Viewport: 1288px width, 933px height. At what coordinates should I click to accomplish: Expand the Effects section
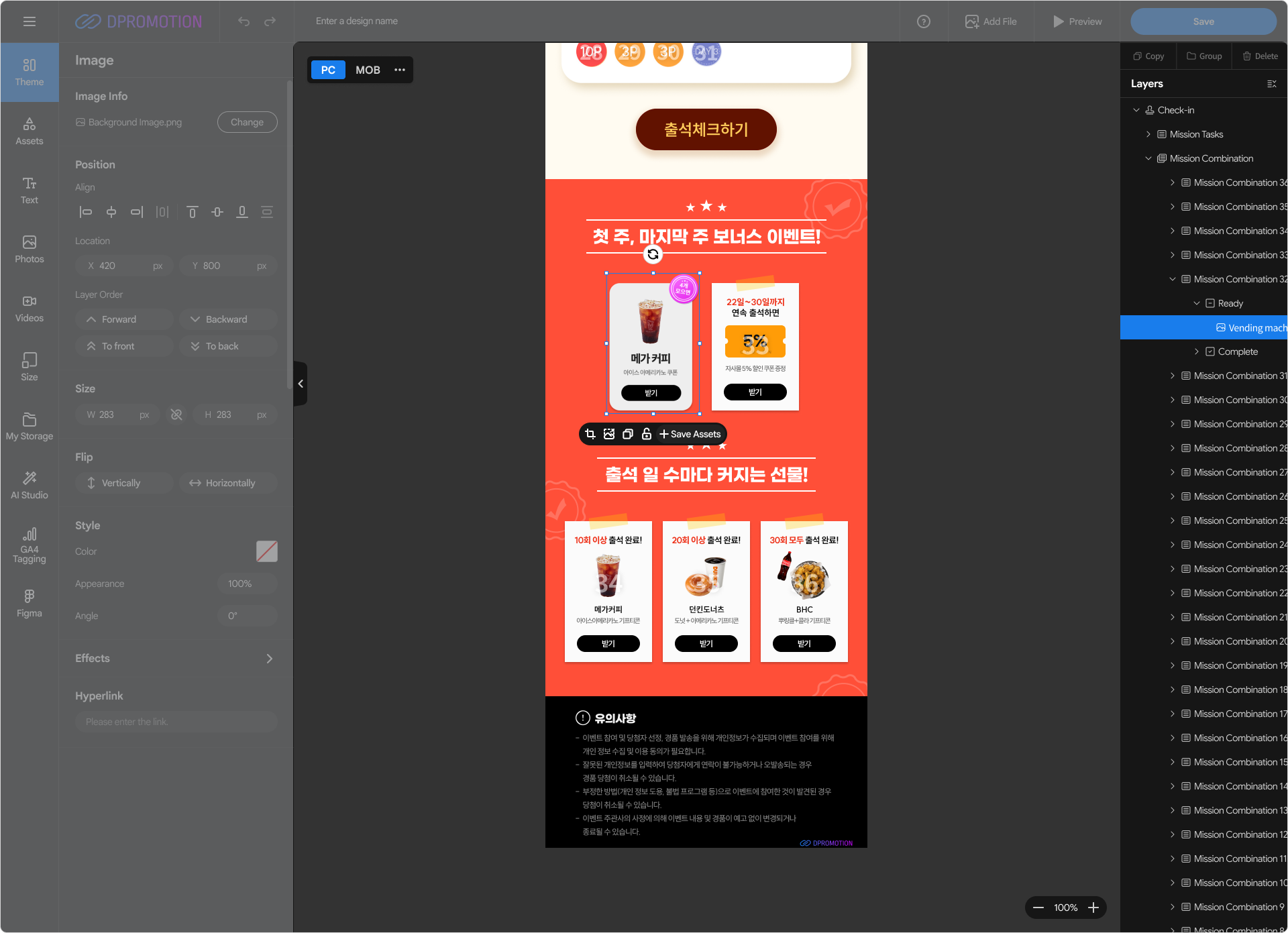point(270,659)
